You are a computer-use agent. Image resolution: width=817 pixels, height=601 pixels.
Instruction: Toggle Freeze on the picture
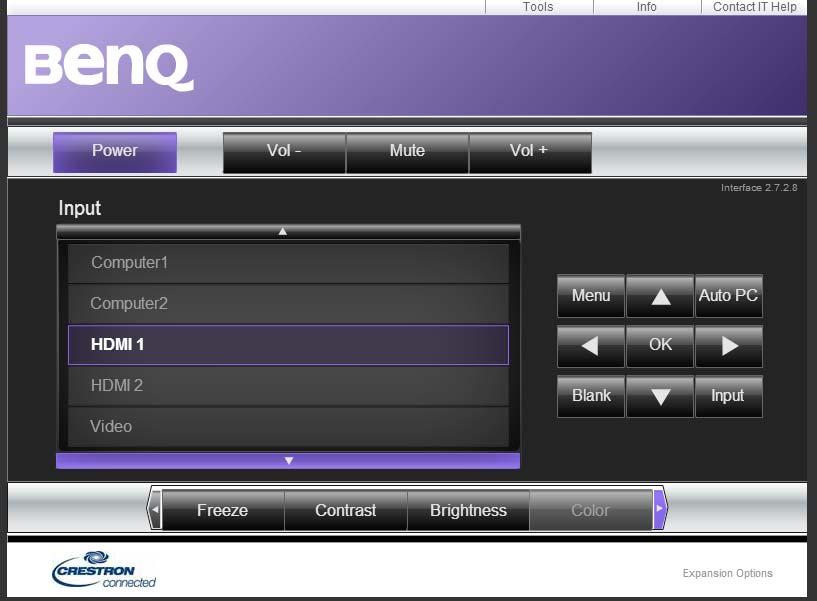tap(223, 510)
